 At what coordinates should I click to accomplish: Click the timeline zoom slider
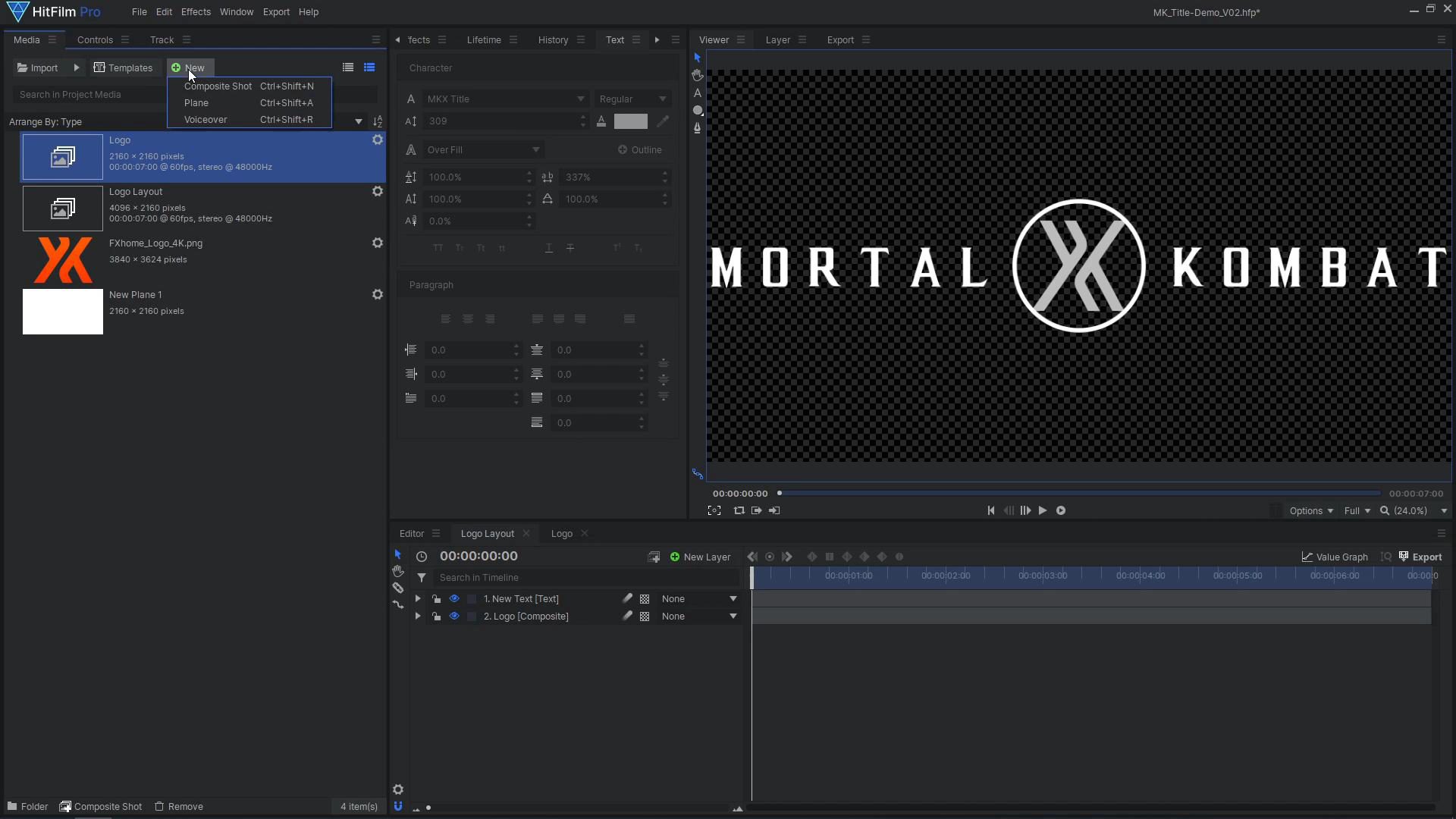(576, 808)
